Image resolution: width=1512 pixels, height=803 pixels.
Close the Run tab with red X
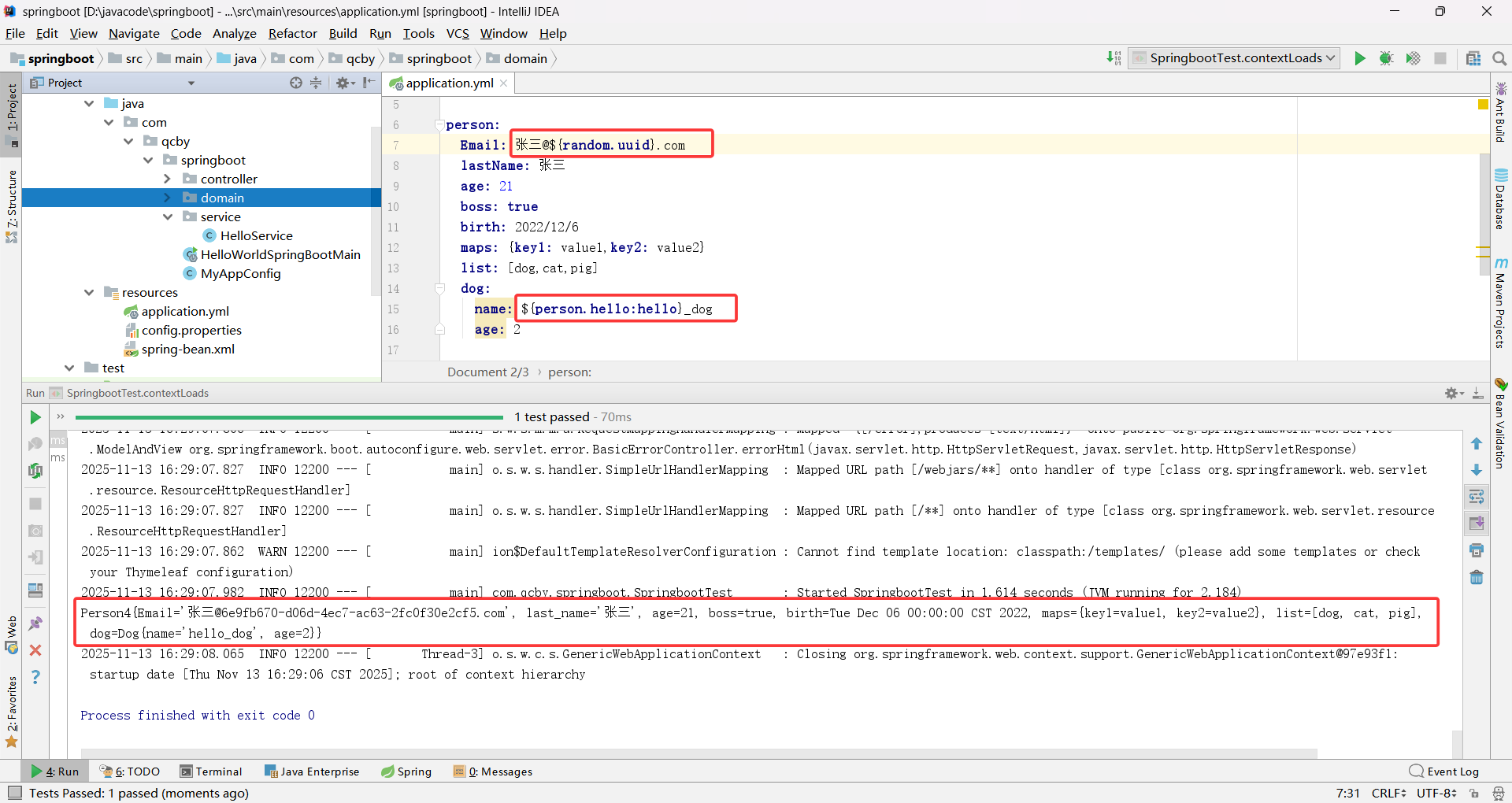pyautogui.click(x=35, y=650)
